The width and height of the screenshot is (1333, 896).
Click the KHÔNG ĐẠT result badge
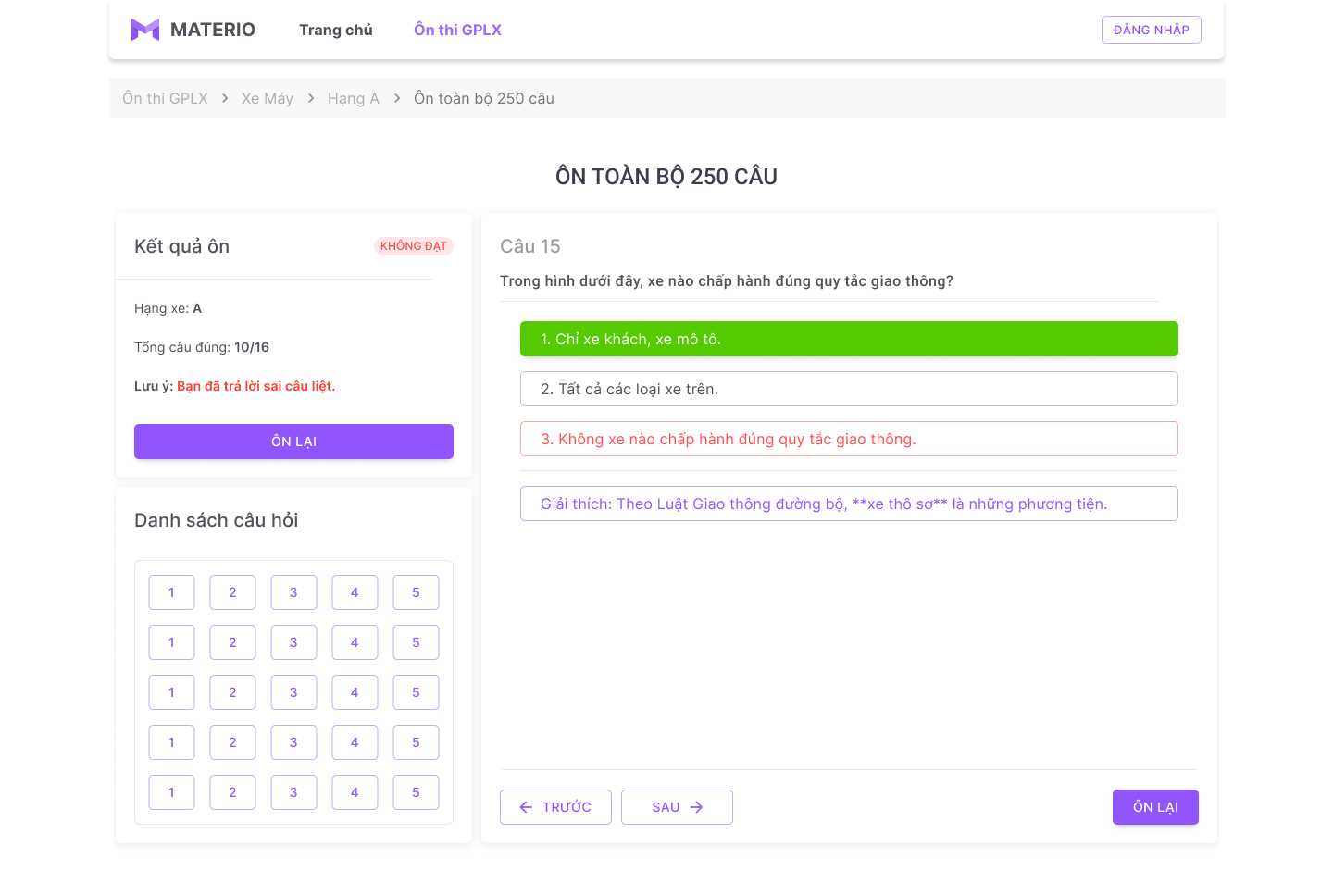[413, 246]
